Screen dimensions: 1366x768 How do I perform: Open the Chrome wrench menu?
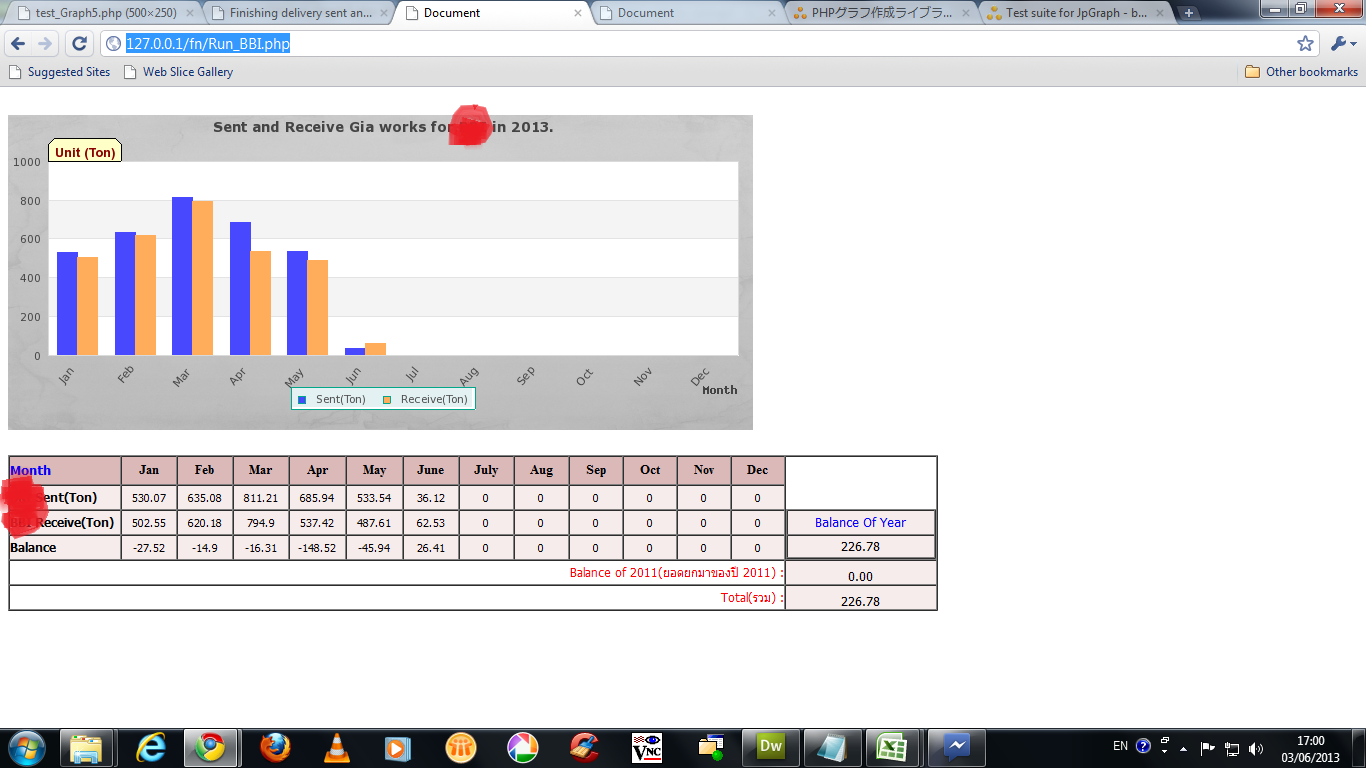coord(1344,44)
